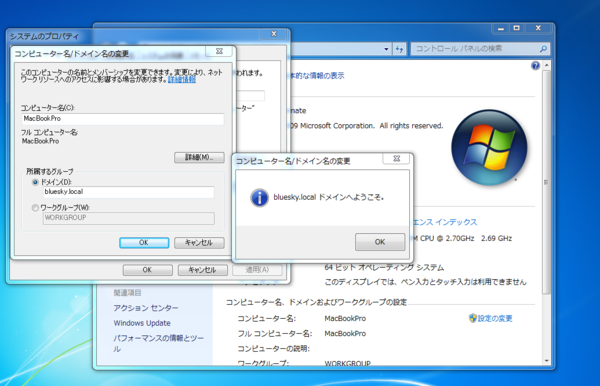The width and height of the screenshot is (600, 386).
Task: Click キャンセル in システムのプロパティ window
Action: (202, 270)
